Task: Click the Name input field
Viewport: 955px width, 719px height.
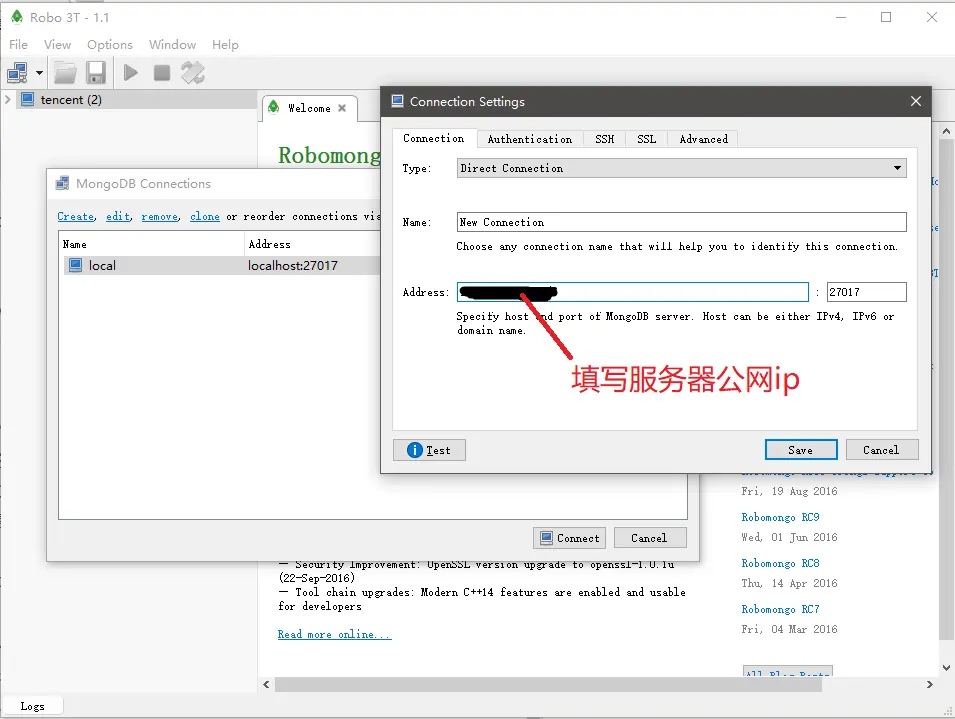Action: (x=682, y=222)
